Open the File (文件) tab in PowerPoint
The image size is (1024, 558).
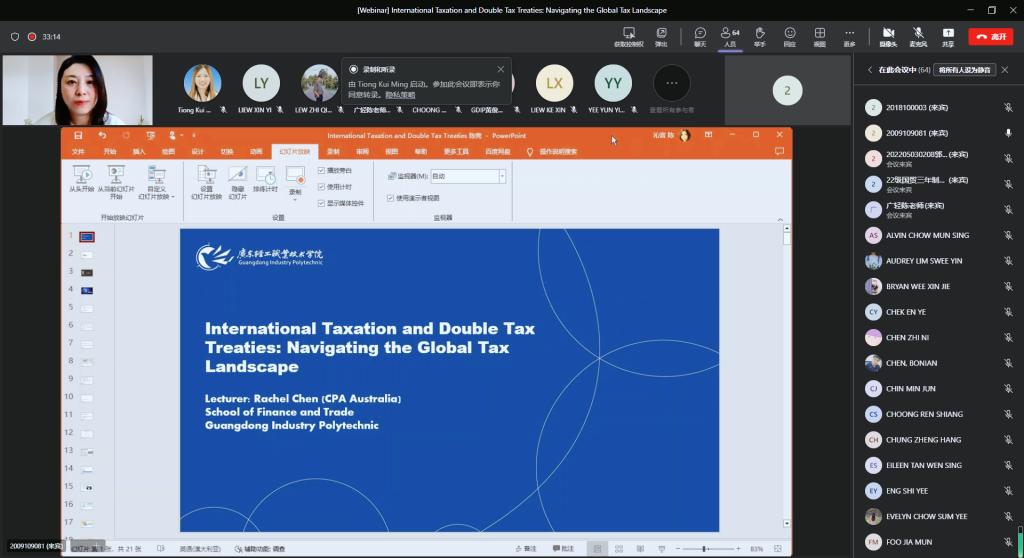pyautogui.click(x=78, y=152)
